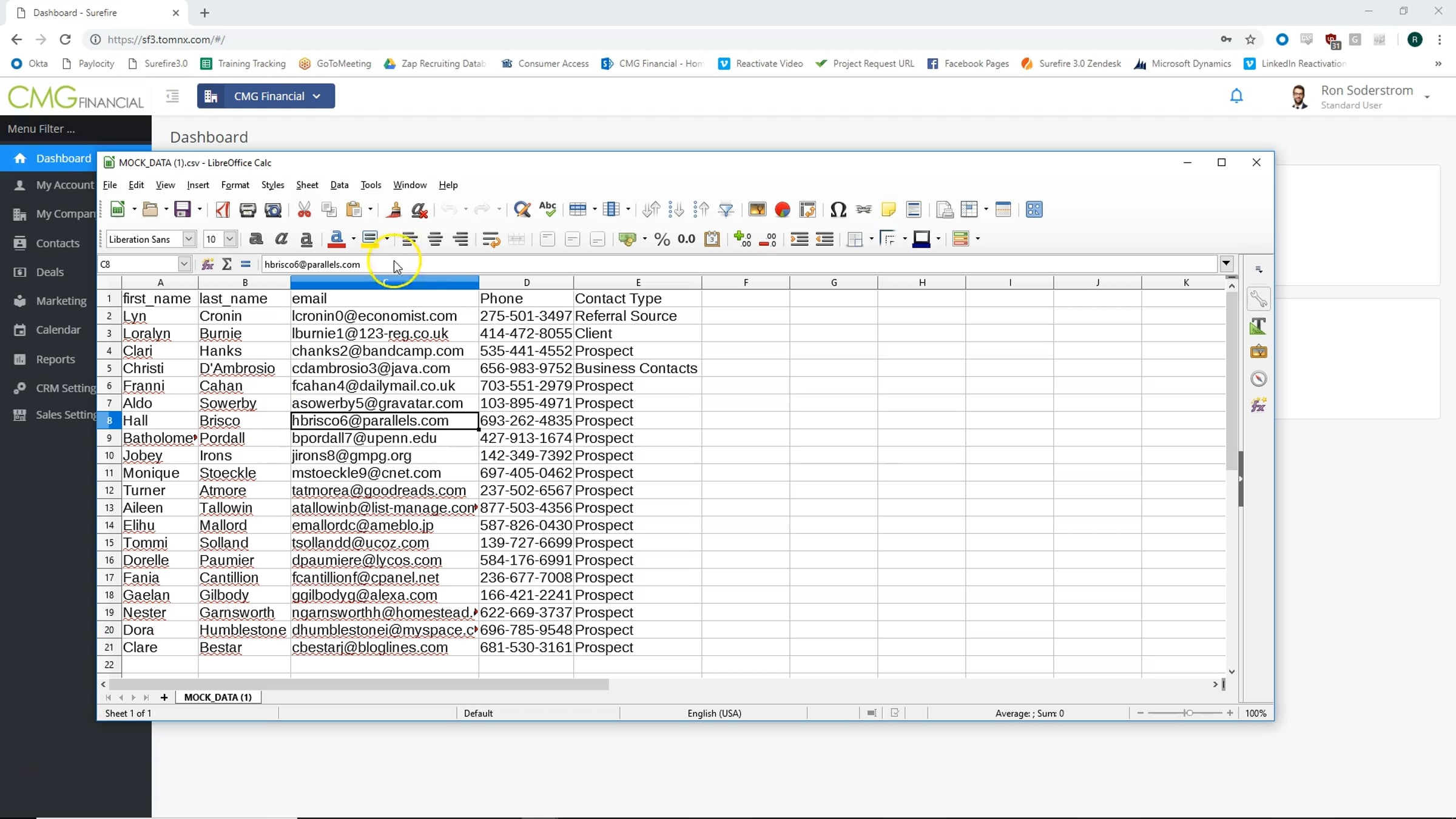Insert special character Omega icon
The height and width of the screenshot is (819, 1456).
[838, 209]
